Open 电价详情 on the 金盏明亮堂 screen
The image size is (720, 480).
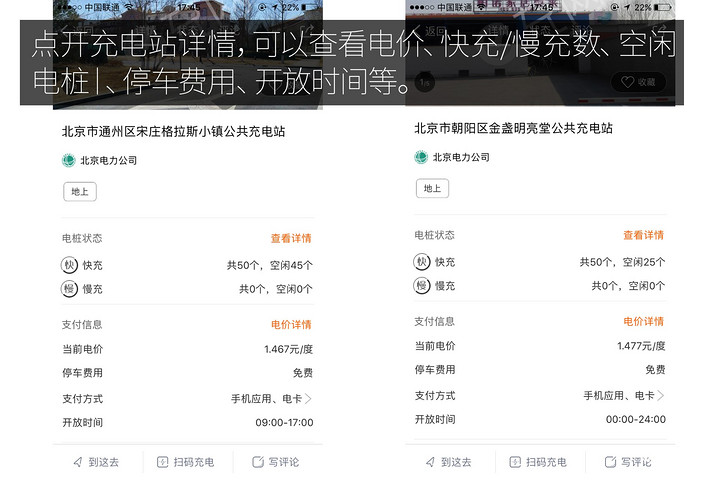(644, 322)
